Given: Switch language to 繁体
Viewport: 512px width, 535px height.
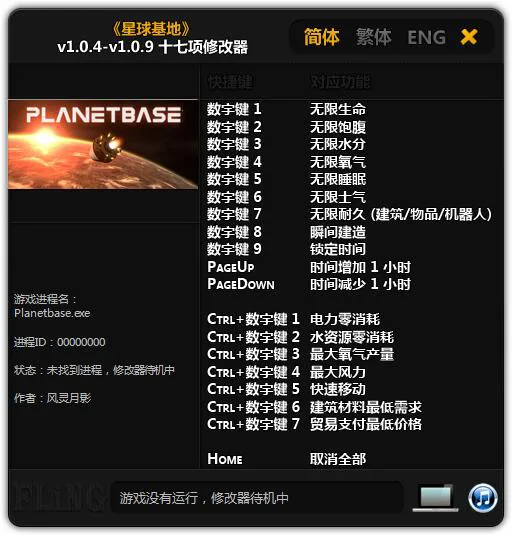Looking at the screenshot, I should pyautogui.click(x=374, y=37).
